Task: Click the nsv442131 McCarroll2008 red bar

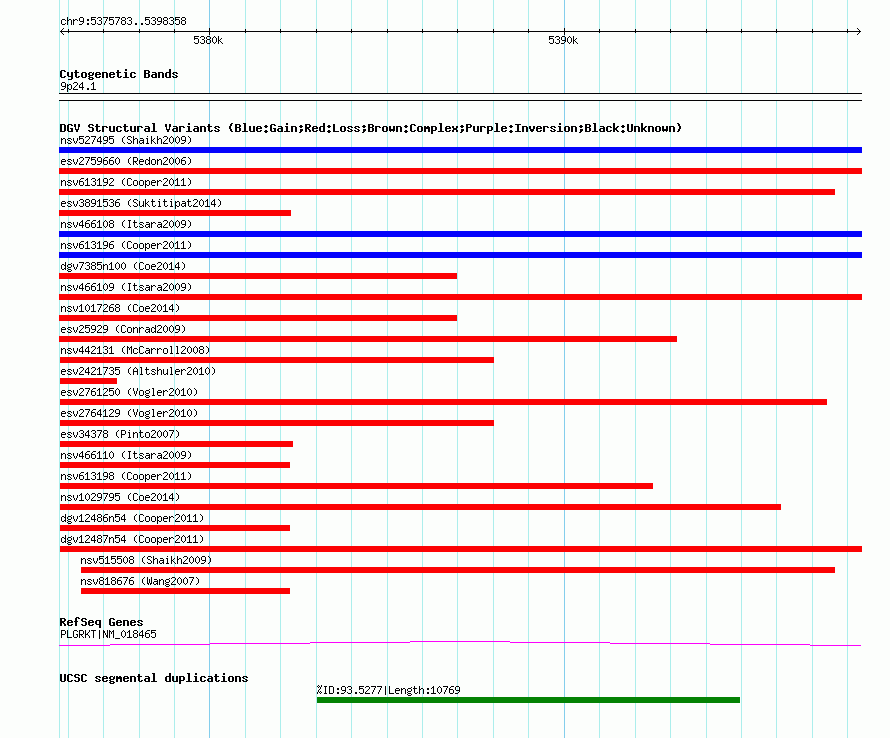Action: (276, 360)
